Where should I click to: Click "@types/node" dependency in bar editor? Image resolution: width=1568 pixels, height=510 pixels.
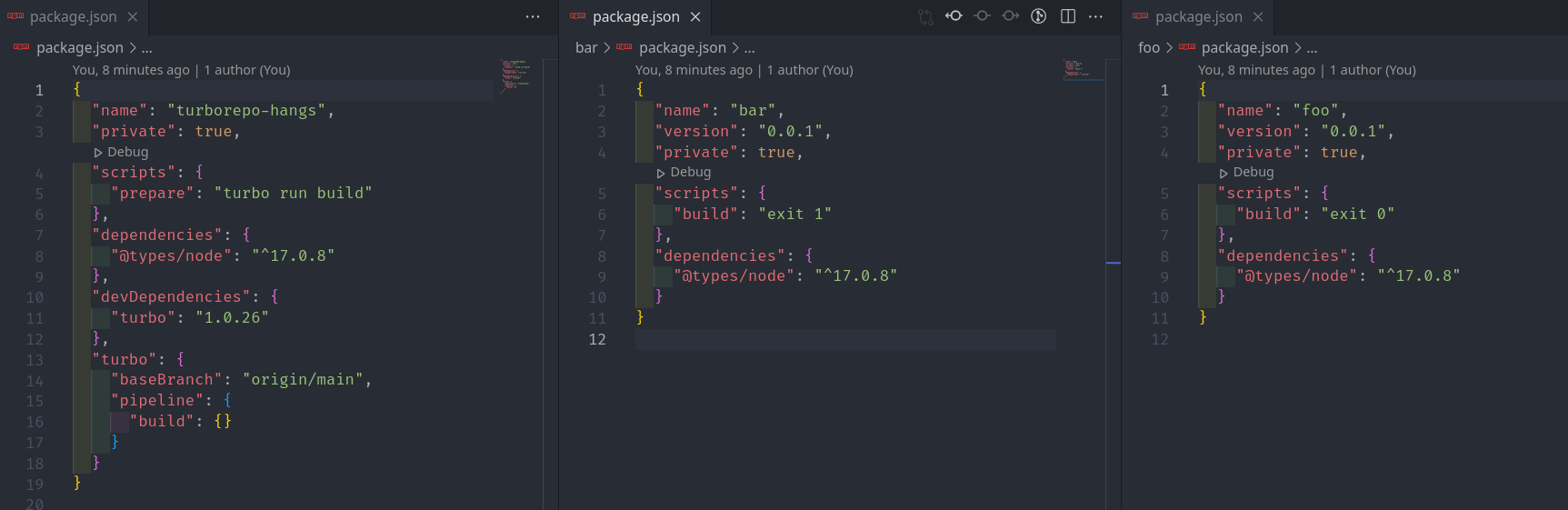(734, 276)
